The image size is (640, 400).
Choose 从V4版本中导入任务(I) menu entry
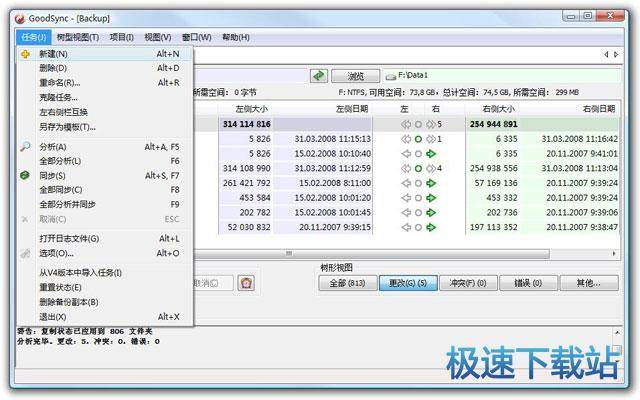104,273
